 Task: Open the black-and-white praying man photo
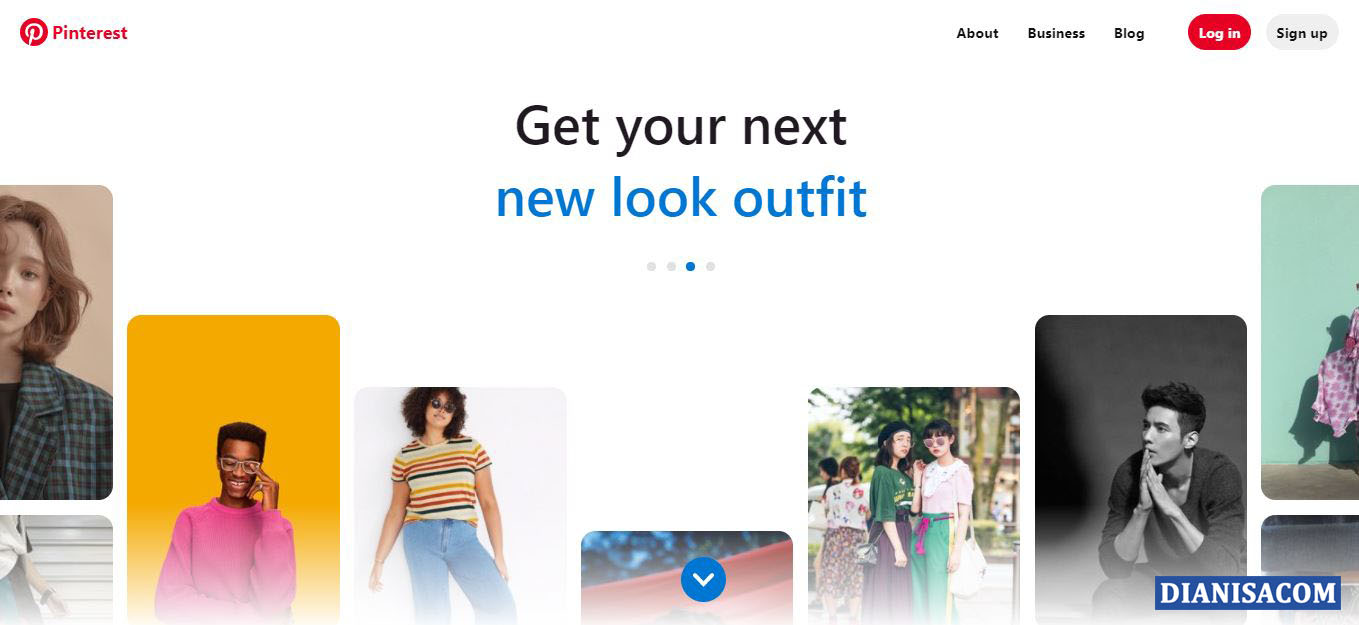1141,470
